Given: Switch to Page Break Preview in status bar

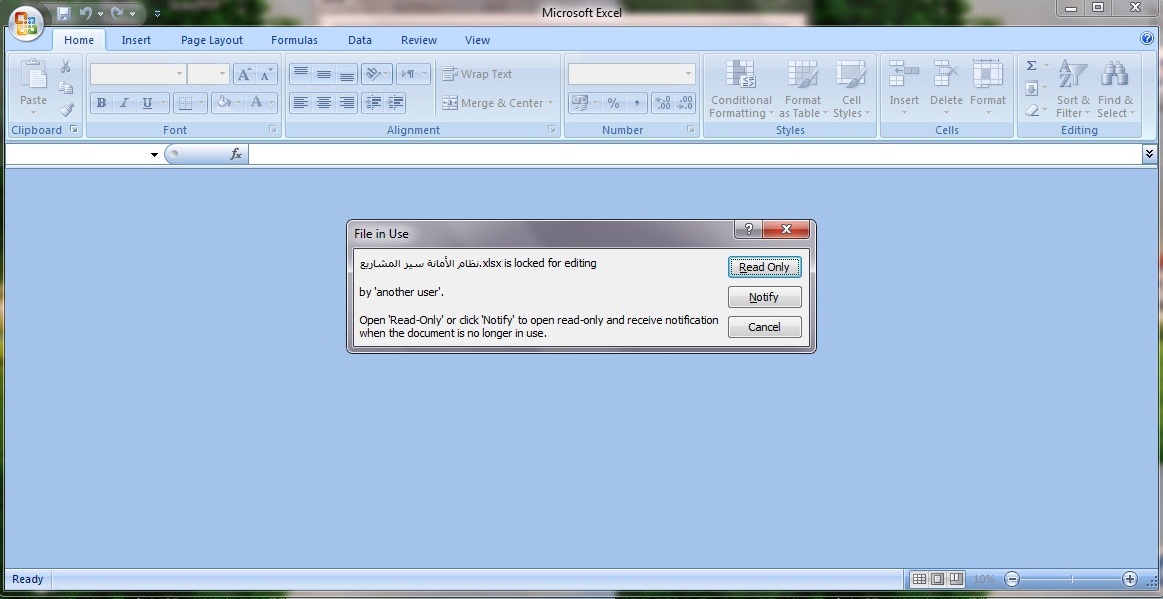Looking at the screenshot, I should 956,579.
